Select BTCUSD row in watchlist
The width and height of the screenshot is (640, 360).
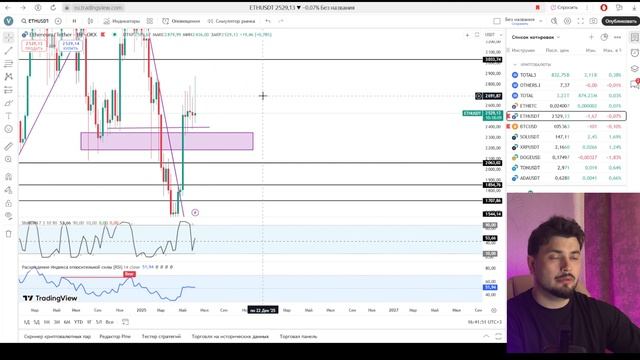pos(566,127)
